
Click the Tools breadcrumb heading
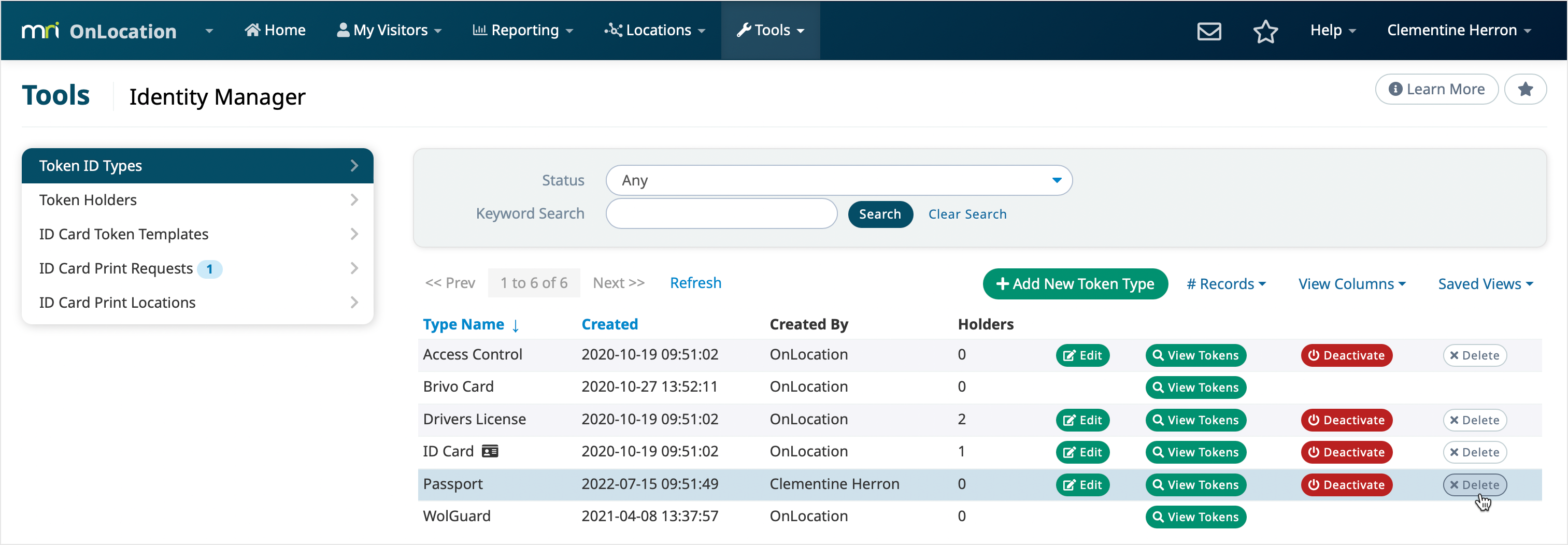pos(56,95)
